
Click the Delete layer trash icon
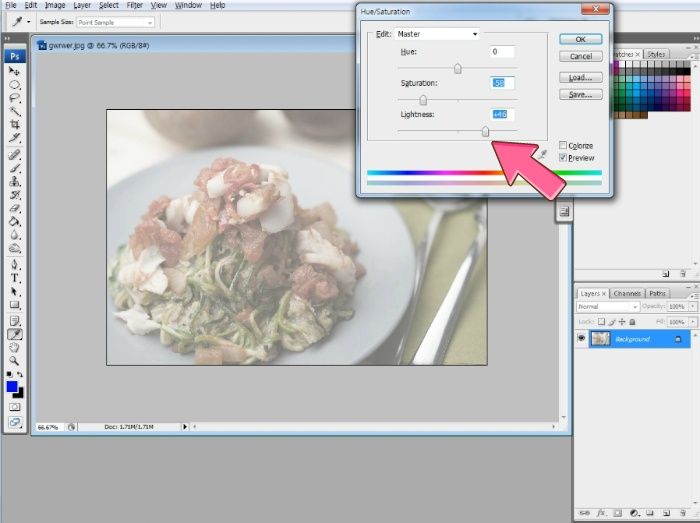point(682,513)
